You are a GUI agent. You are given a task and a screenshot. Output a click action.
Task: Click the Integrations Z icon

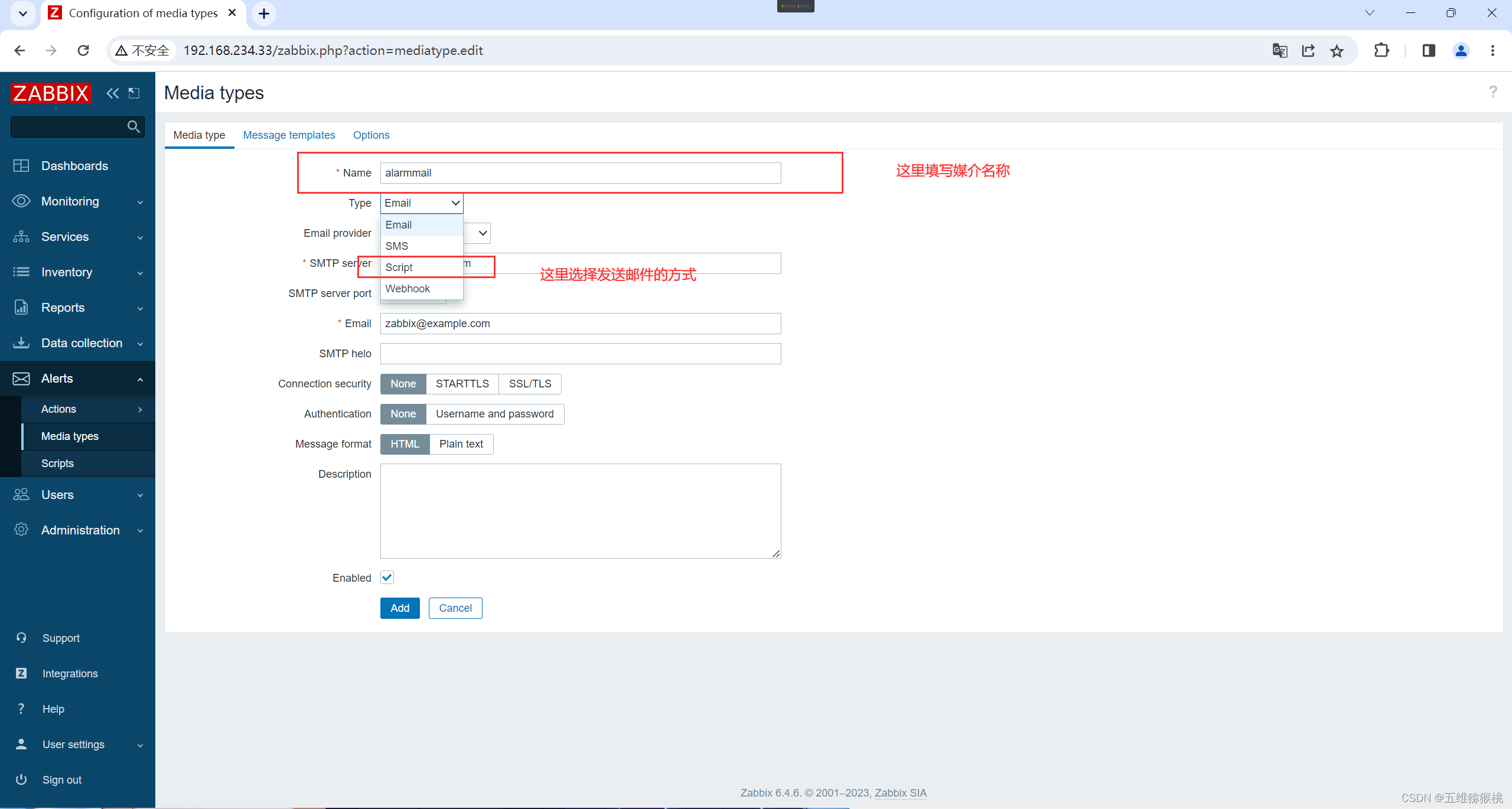pos(21,674)
